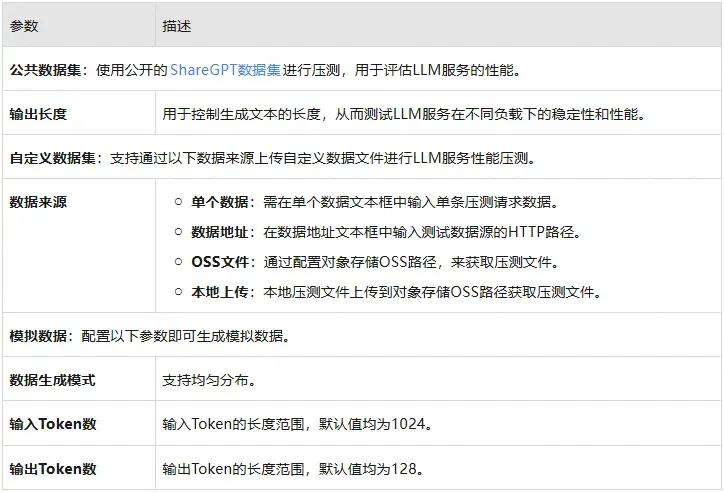The width and height of the screenshot is (724, 492).
Task: Click the 模拟数据 bold label
Action: (38, 336)
